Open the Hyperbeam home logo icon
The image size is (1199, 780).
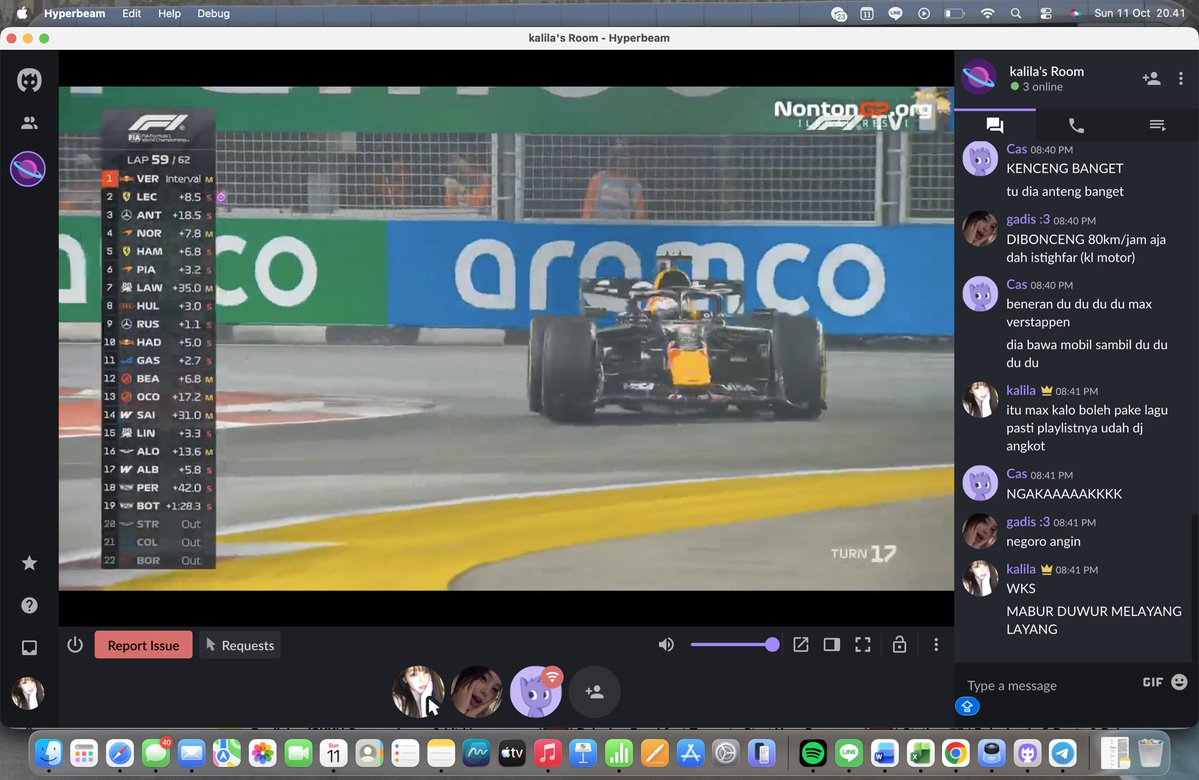tap(29, 80)
